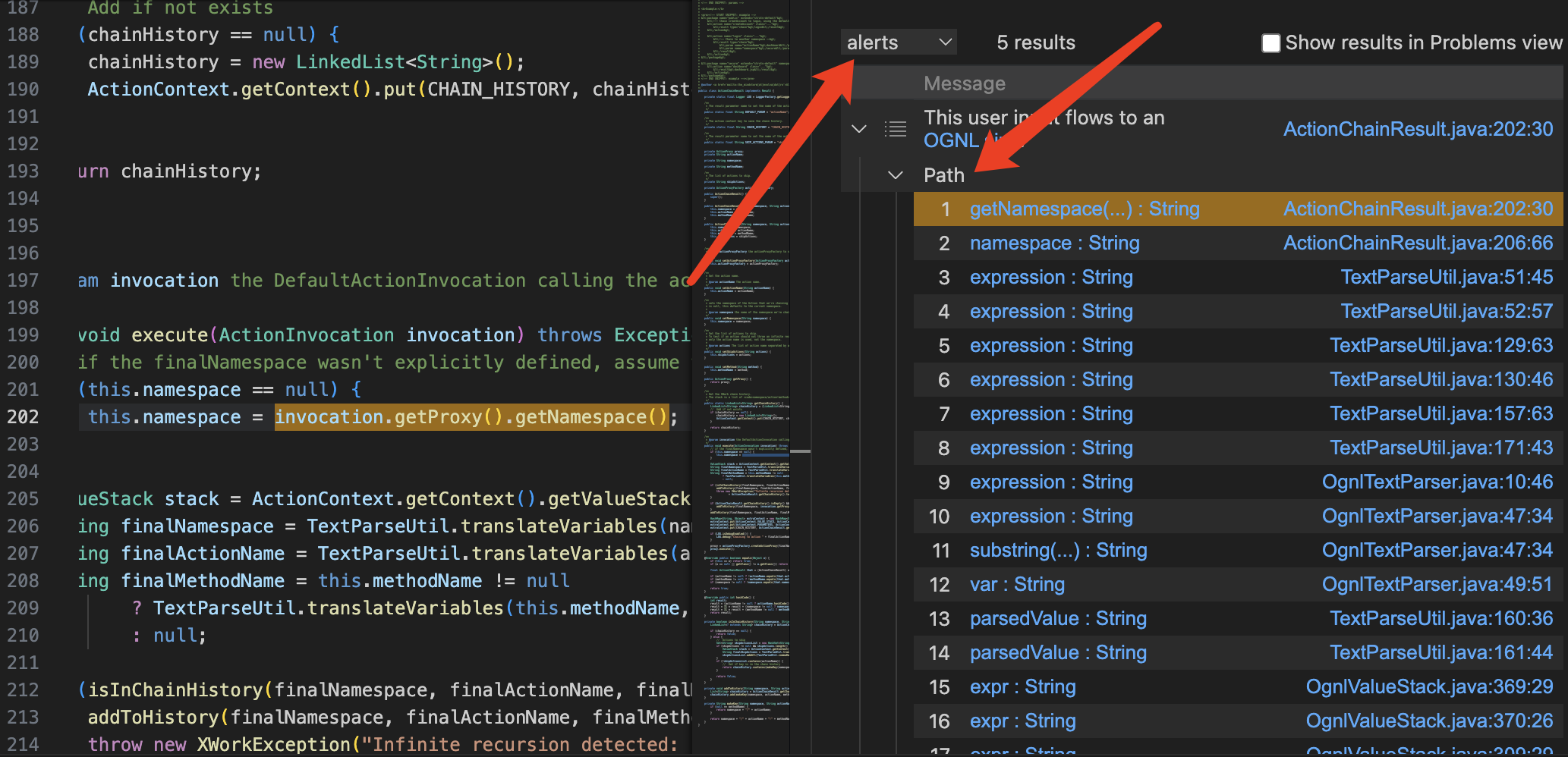Select path step 7 expression : String

(1051, 413)
